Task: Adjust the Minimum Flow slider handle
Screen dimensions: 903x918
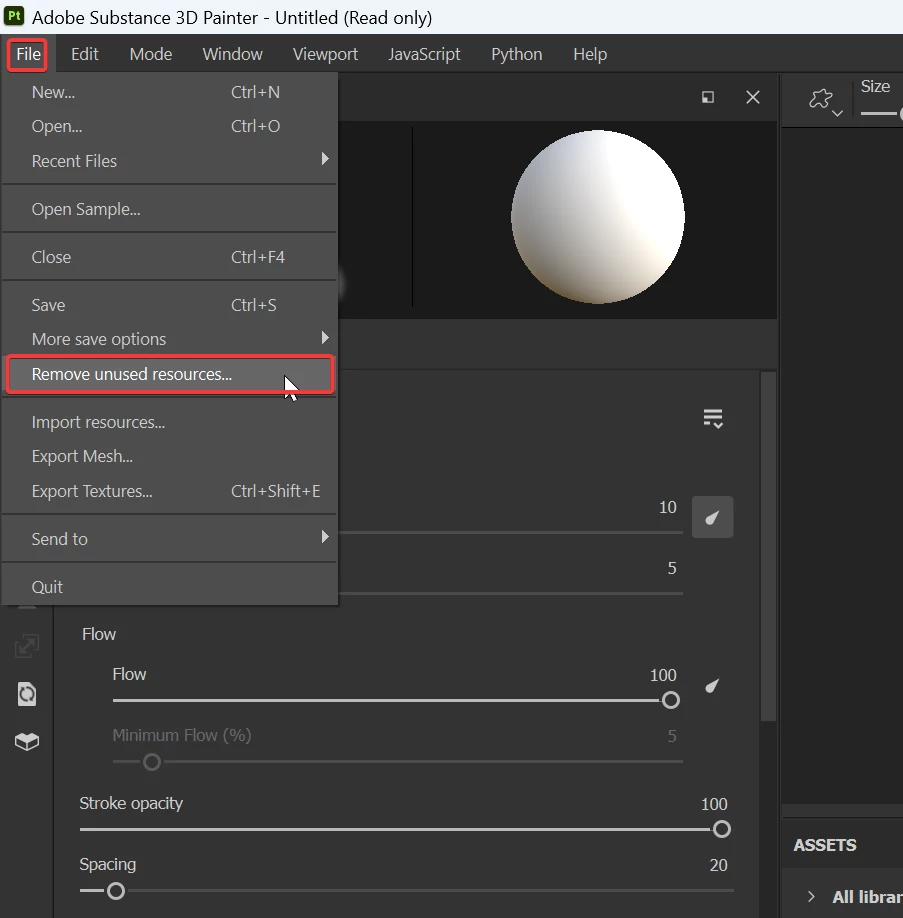Action: tap(152, 762)
